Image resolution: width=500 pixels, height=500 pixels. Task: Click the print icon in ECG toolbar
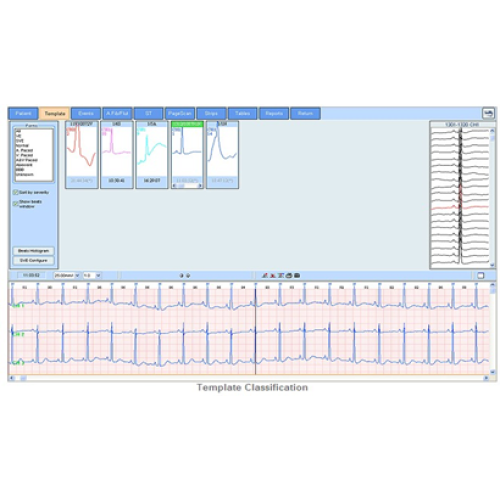[289, 275]
